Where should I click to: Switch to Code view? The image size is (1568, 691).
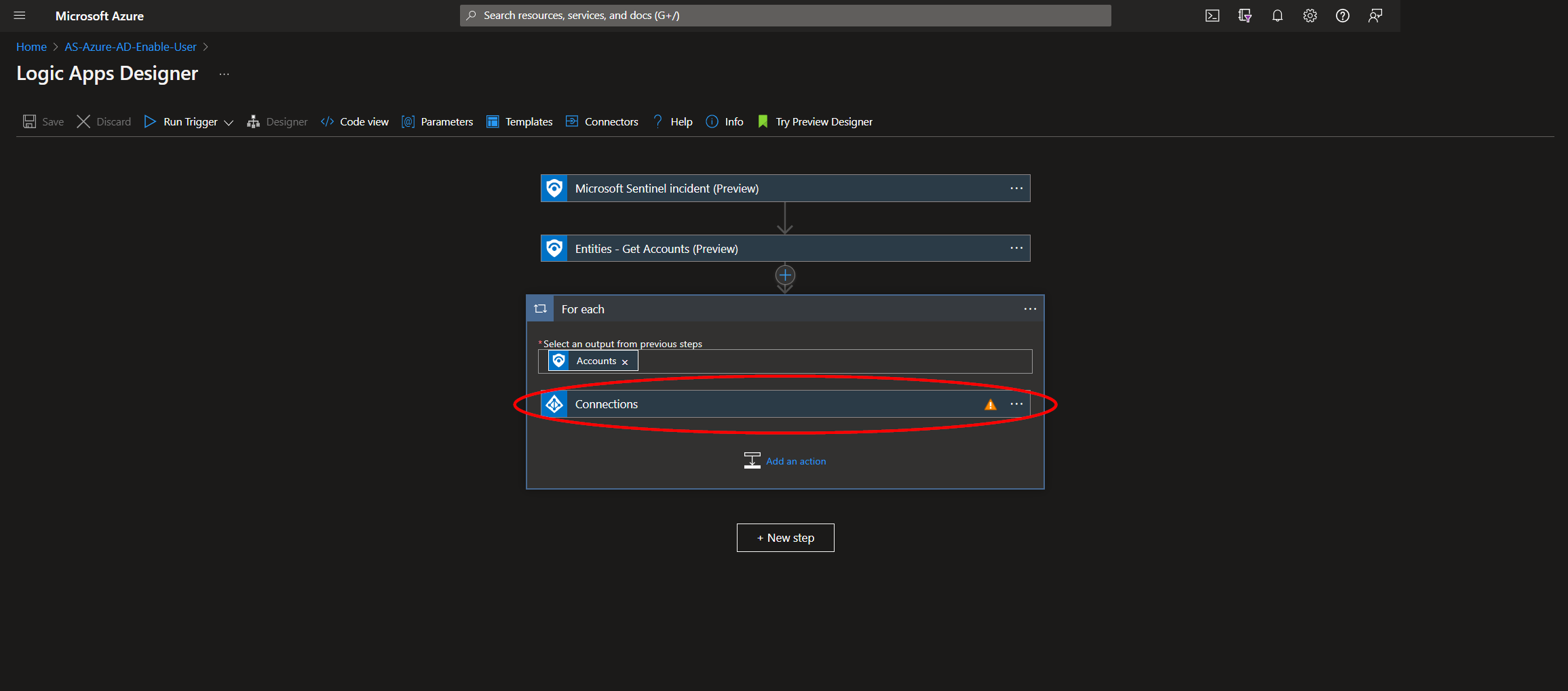click(355, 121)
